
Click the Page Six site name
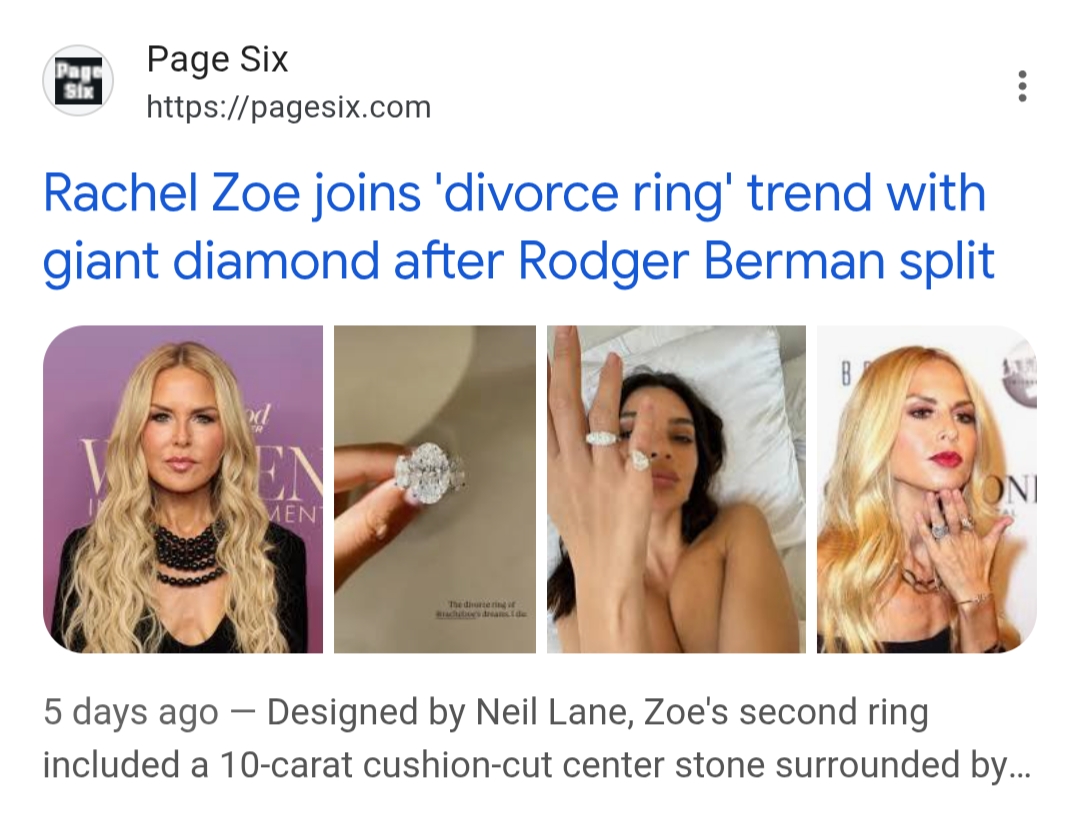click(x=217, y=60)
